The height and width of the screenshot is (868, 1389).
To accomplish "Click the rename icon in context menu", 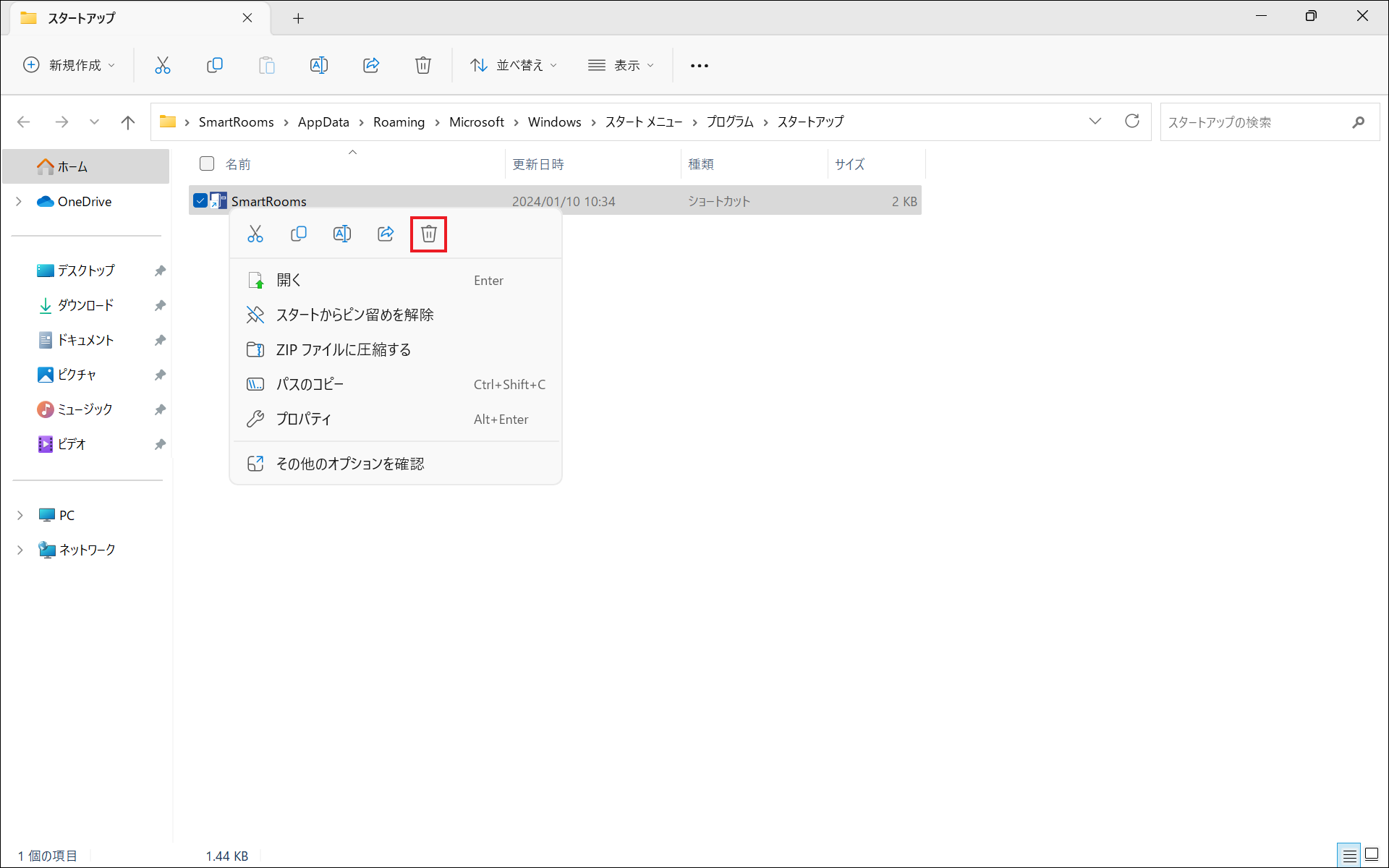I will tap(342, 234).
